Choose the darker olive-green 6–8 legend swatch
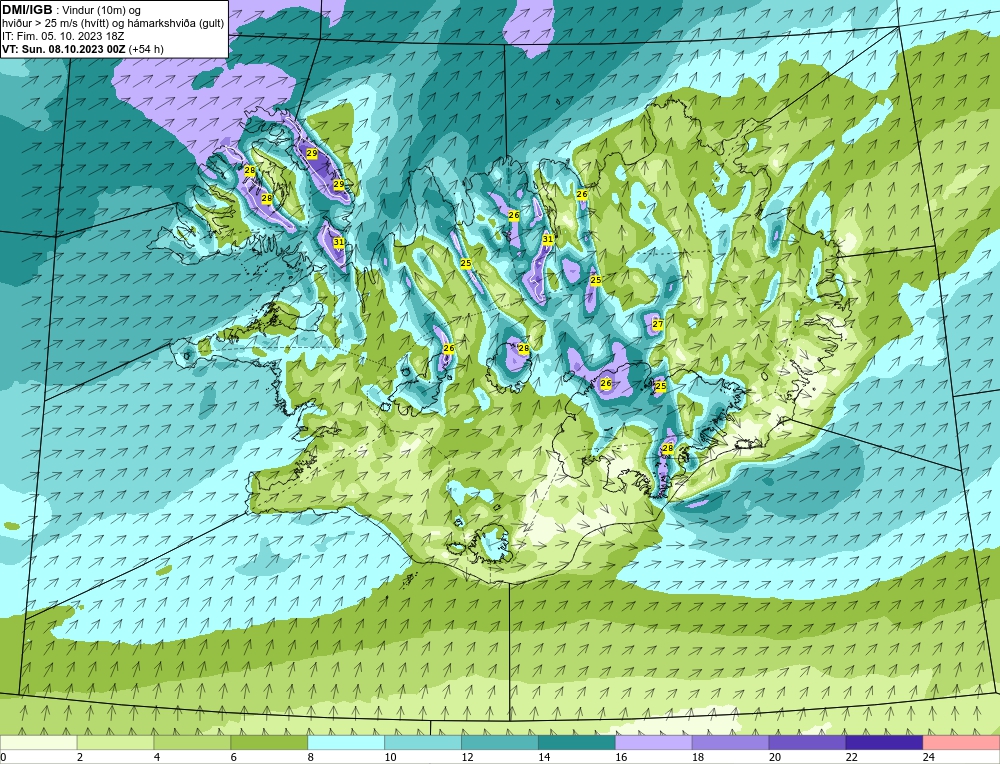The width and height of the screenshot is (1000, 764). 269,743
